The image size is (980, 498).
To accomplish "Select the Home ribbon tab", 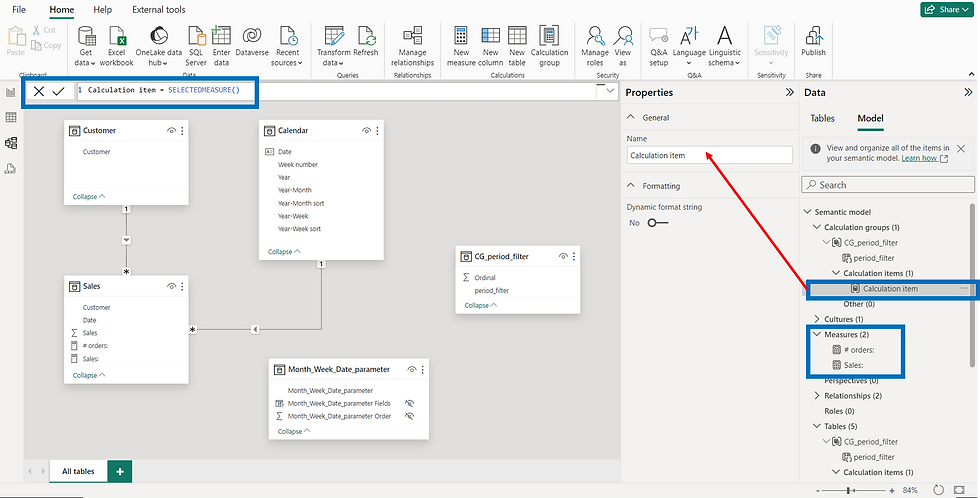I will (61, 9).
